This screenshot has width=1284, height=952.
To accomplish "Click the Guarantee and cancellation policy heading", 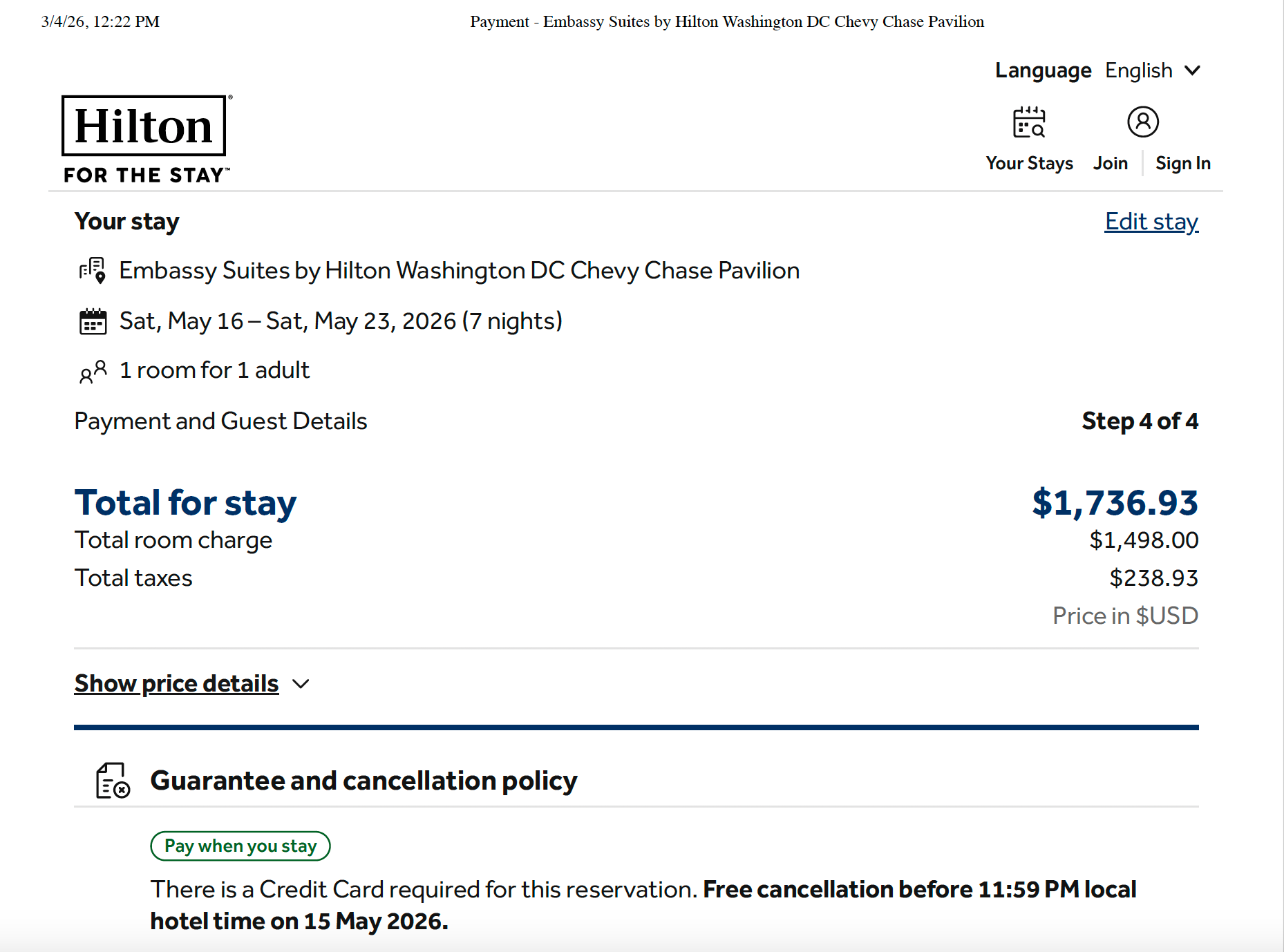I will click(364, 781).
